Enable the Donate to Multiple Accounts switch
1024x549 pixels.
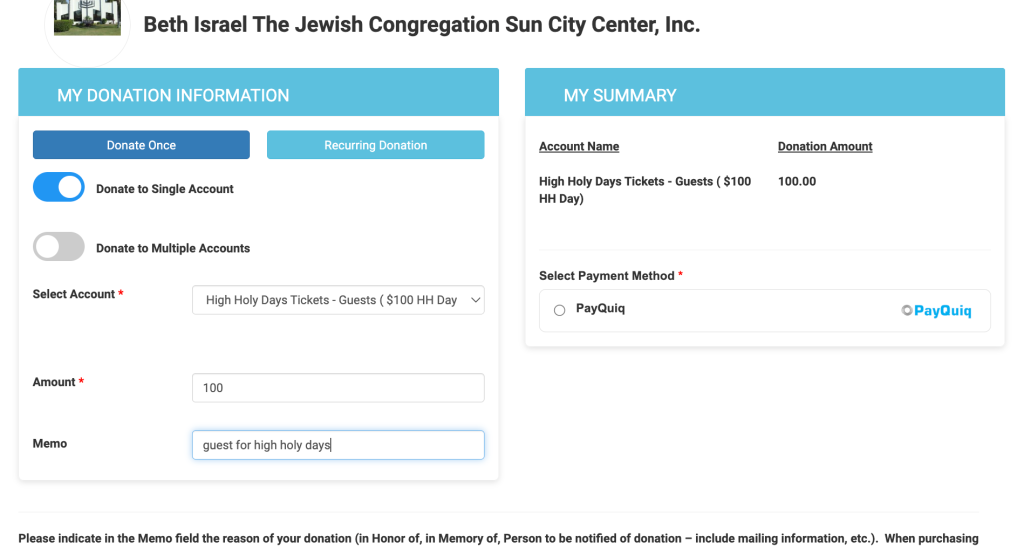[x=59, y=247]
